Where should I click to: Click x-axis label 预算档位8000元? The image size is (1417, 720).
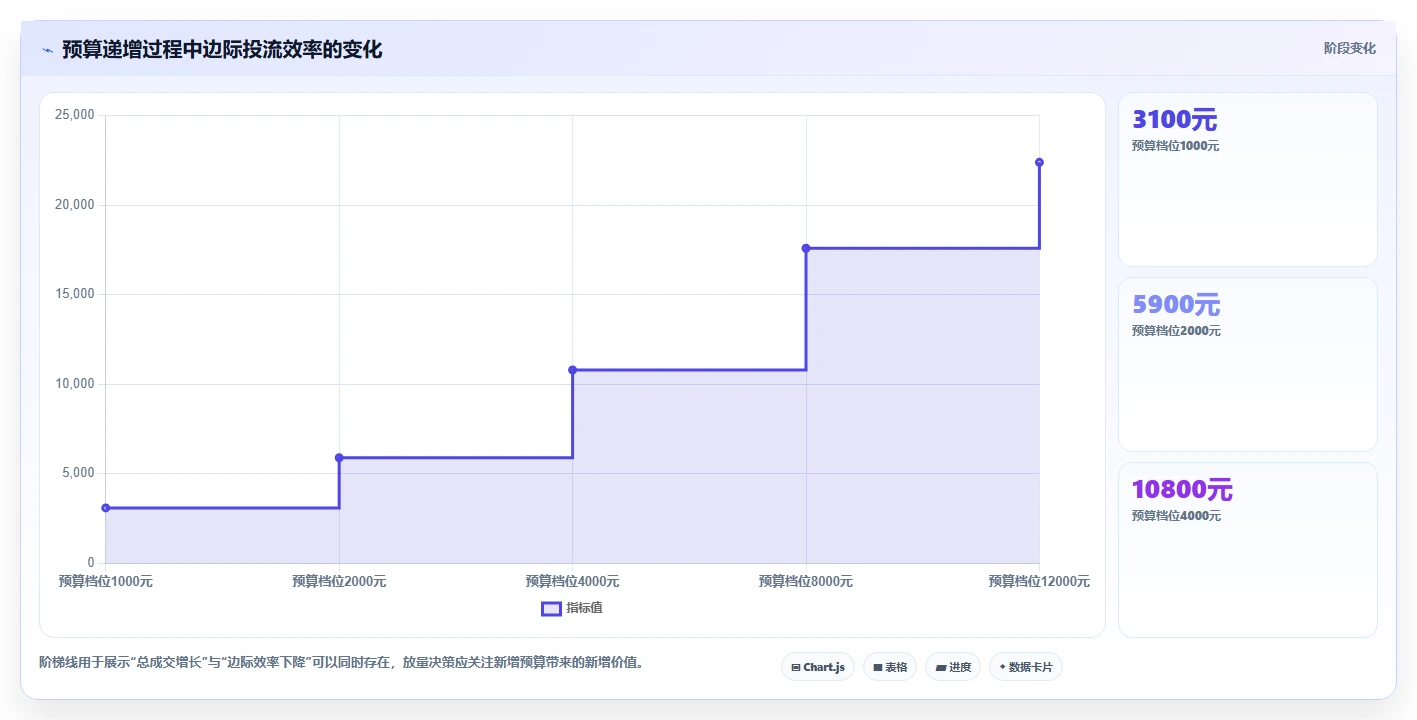coord(806,581)
